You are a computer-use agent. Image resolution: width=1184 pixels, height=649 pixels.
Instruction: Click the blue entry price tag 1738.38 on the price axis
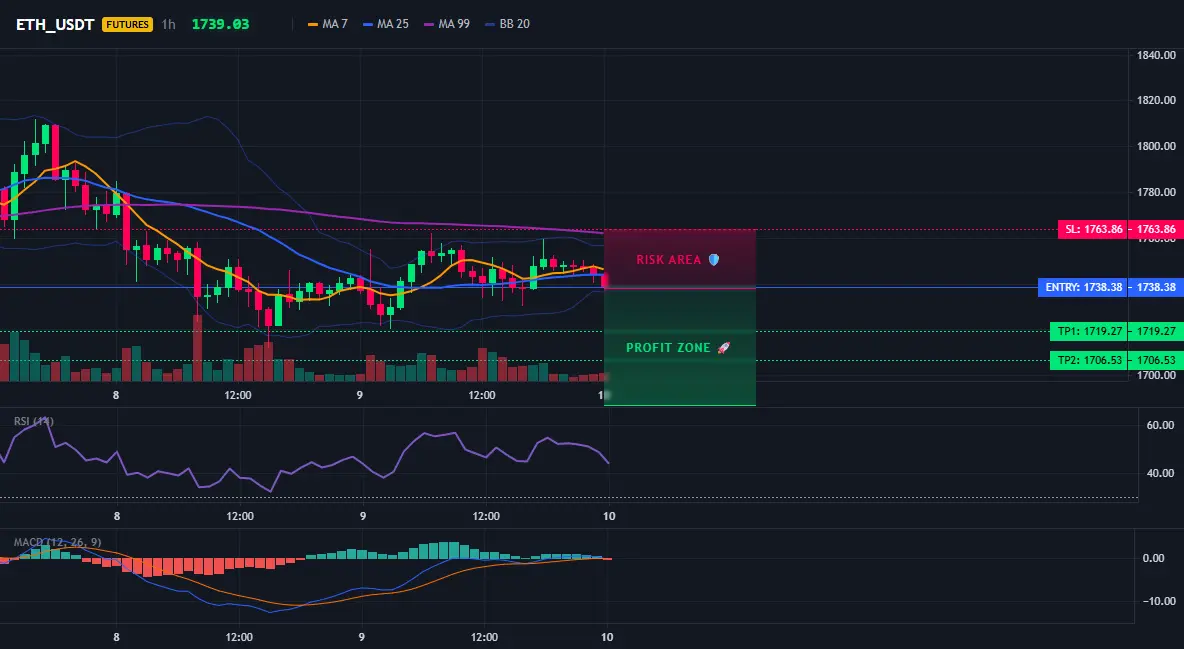pyautogui.click(x=1155, y=287)
